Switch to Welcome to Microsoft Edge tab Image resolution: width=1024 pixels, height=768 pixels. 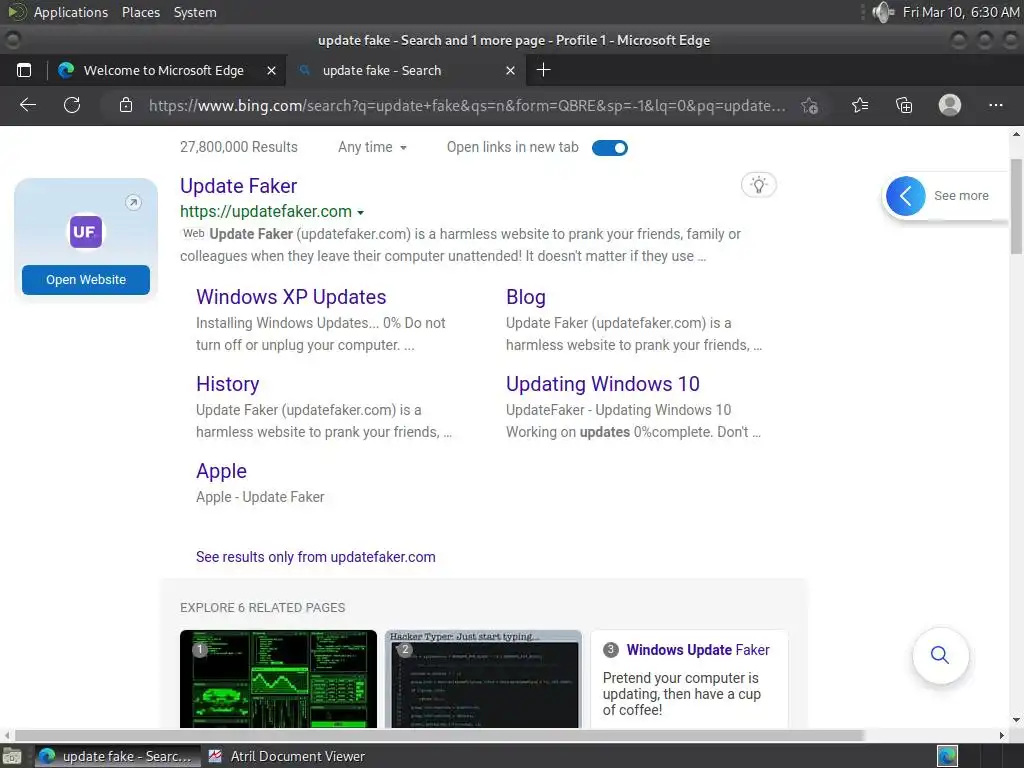pyautogui.click(x=163, y=71)
